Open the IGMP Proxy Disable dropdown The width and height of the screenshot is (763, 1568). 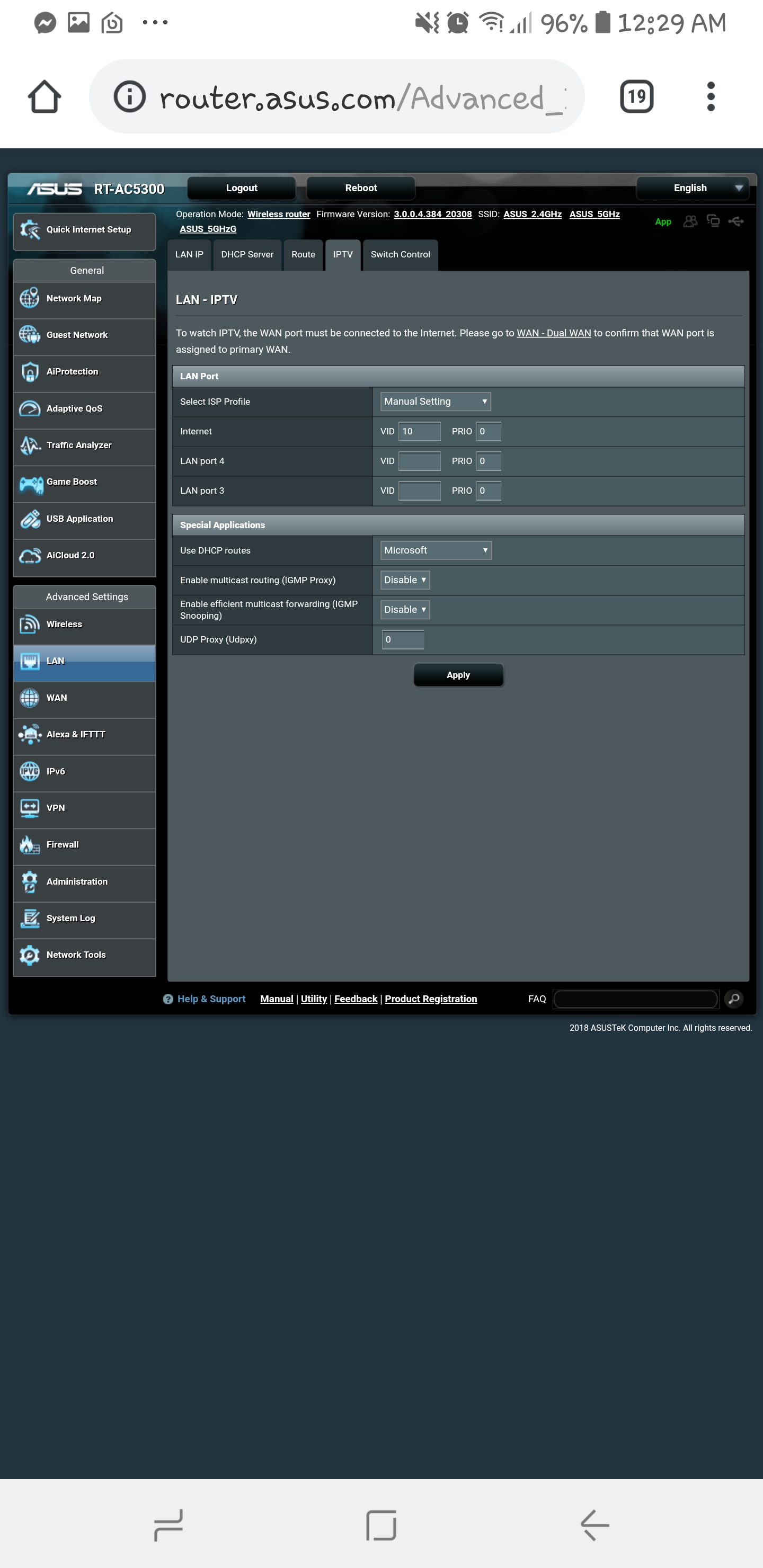[405, 580]
